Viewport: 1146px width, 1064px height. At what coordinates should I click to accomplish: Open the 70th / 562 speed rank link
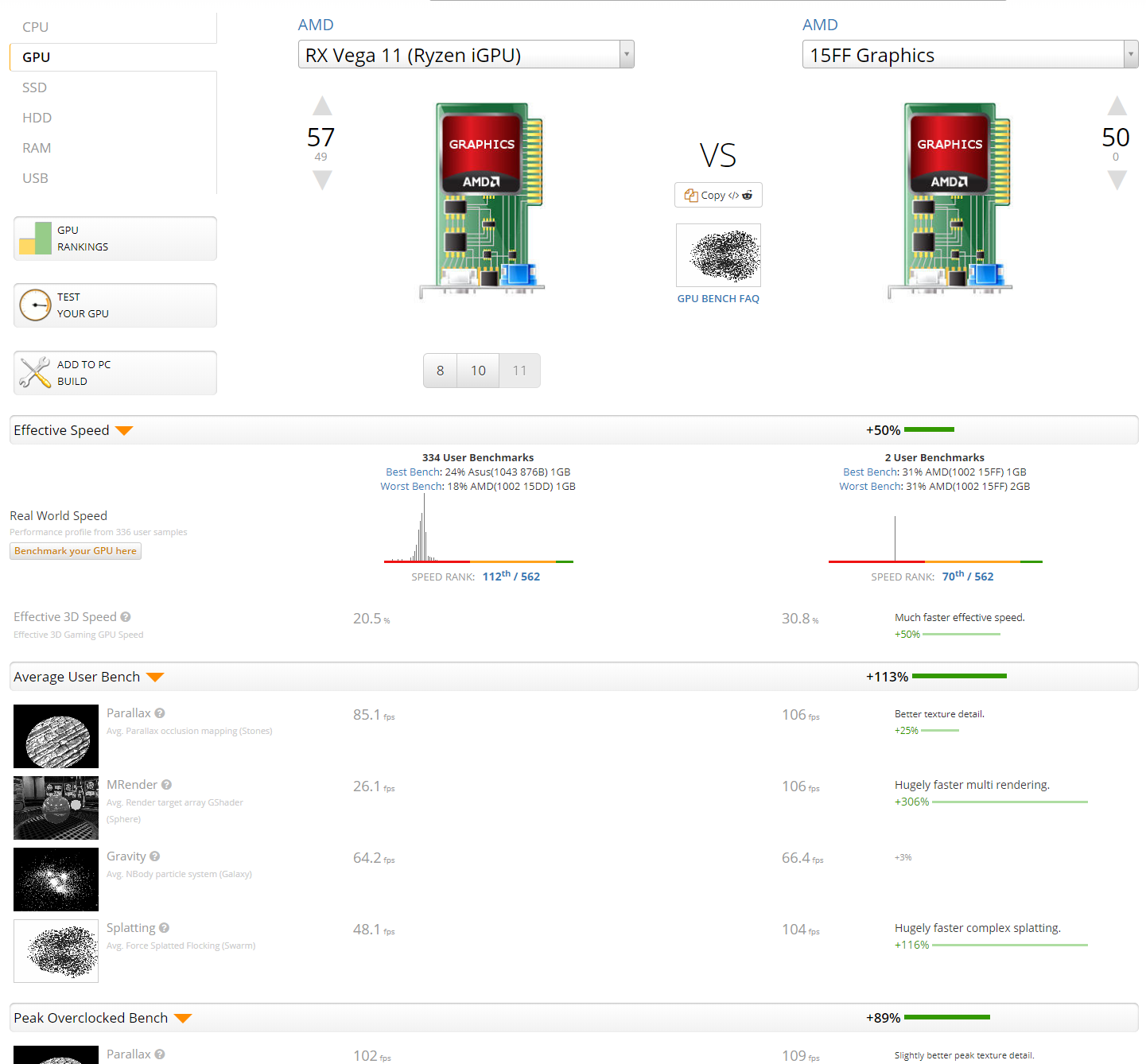click(968, 576)
